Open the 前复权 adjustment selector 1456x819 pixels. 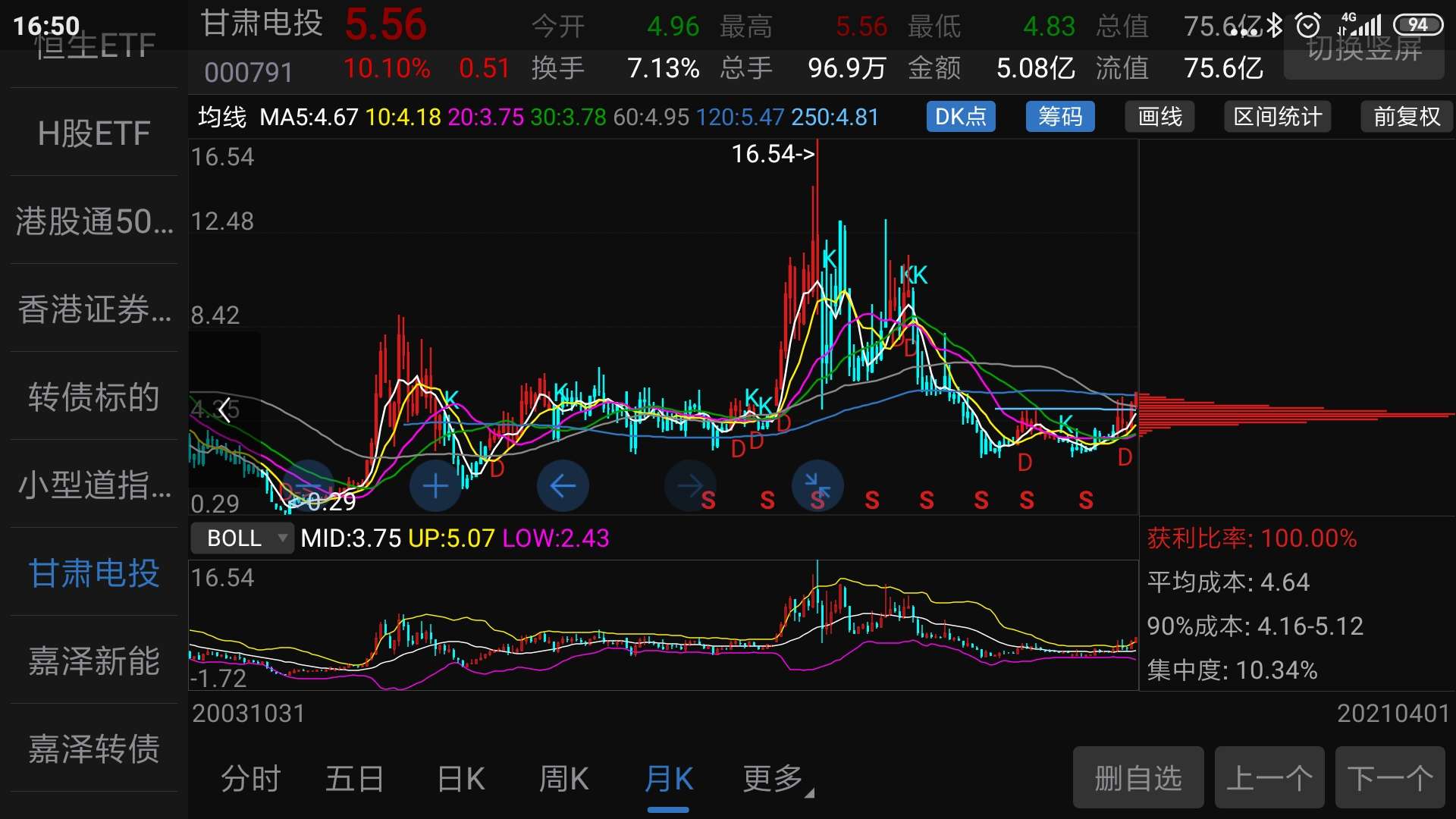tap(1406, 117)
